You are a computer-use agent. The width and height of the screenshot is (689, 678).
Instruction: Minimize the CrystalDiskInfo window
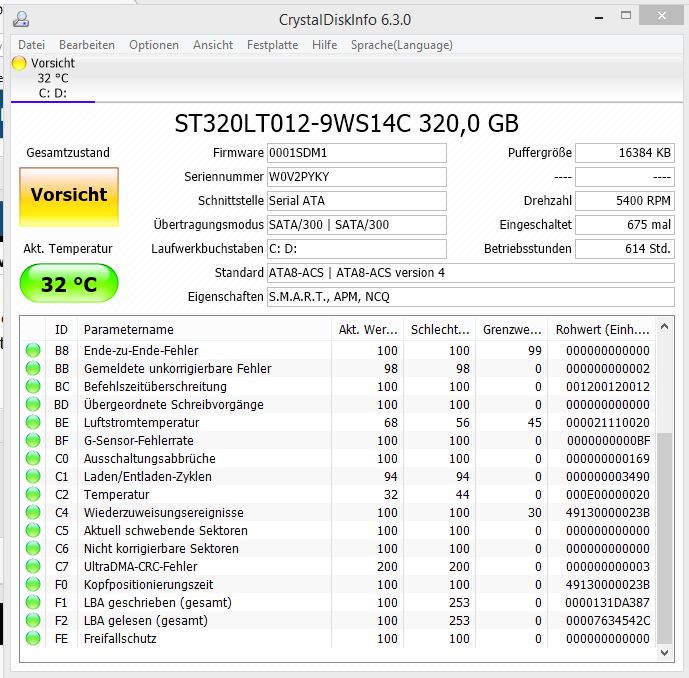598,18
